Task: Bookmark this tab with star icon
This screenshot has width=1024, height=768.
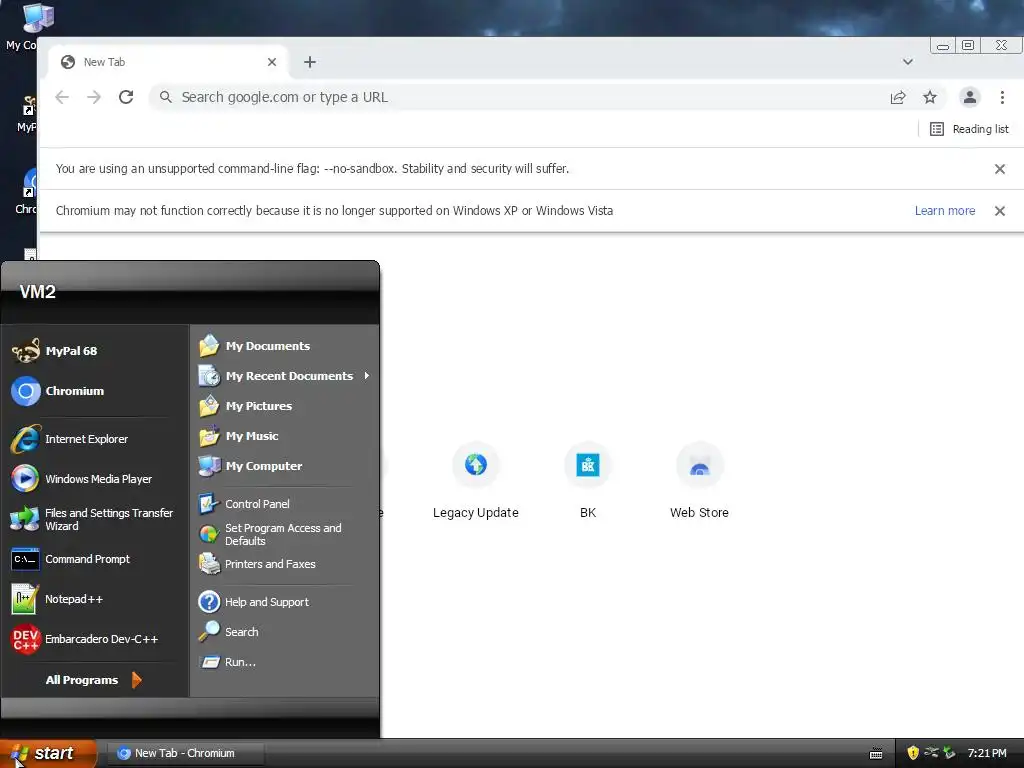Action: click(x=930, y=97)
